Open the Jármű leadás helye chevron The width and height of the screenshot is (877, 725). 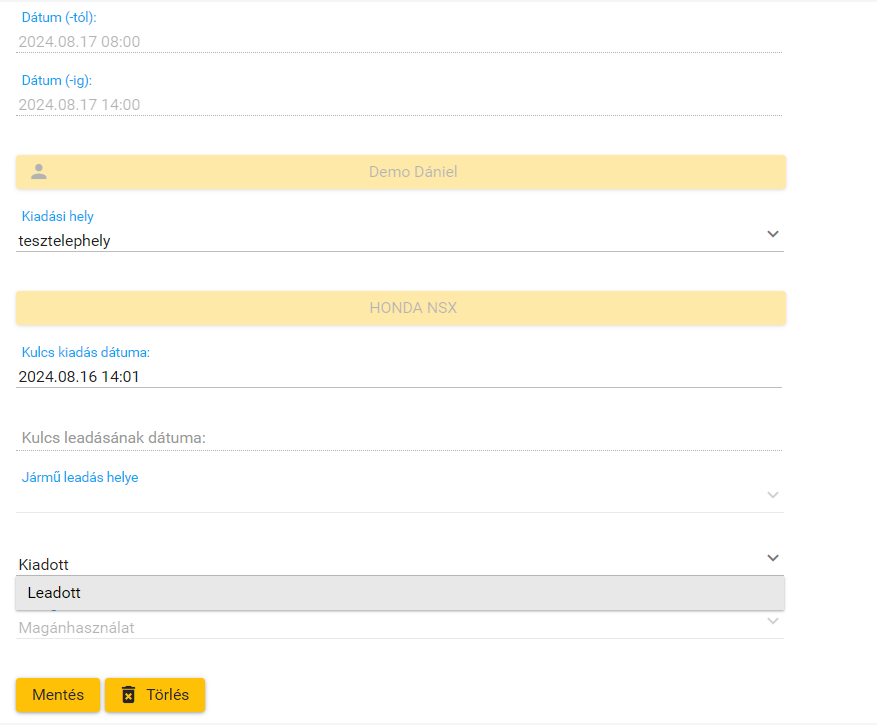click(x=772, y=495)
